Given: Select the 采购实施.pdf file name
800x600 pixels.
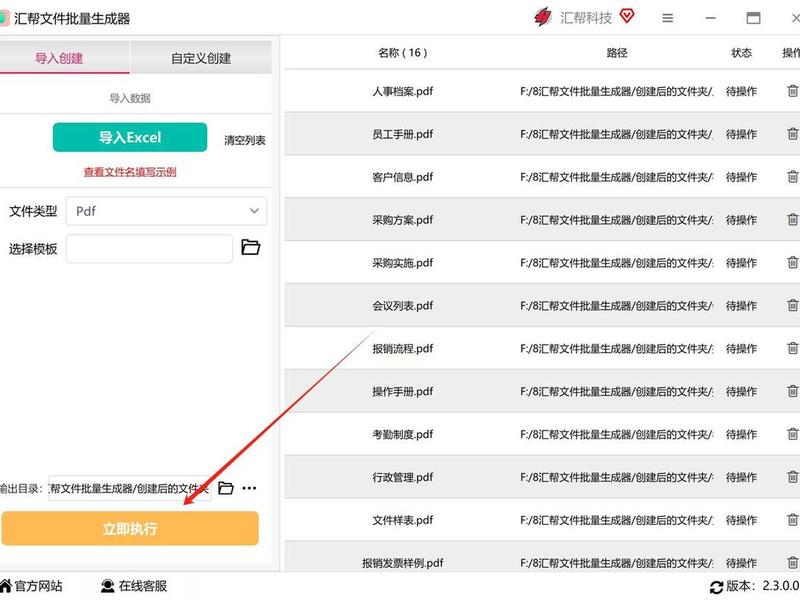Looking at the screenshot, I should click(403, 263).
